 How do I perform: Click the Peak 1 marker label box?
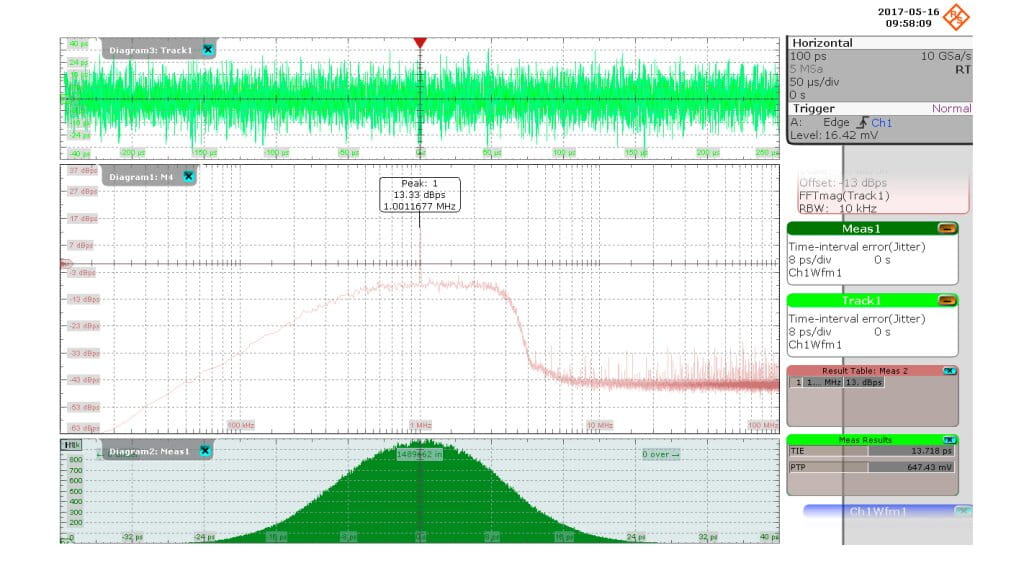pos(419,194)
